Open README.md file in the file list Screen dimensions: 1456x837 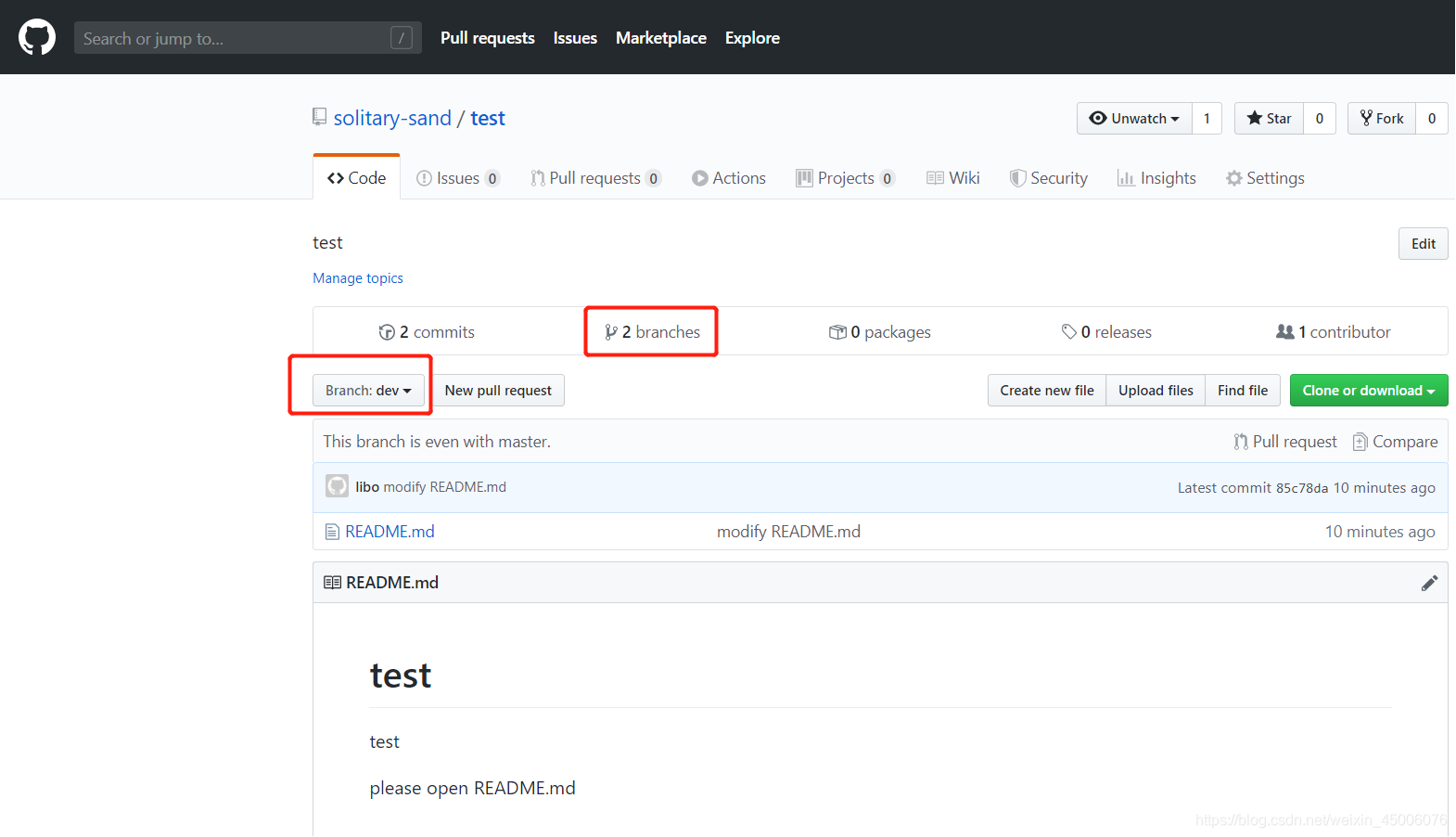(x=390, y=532)
